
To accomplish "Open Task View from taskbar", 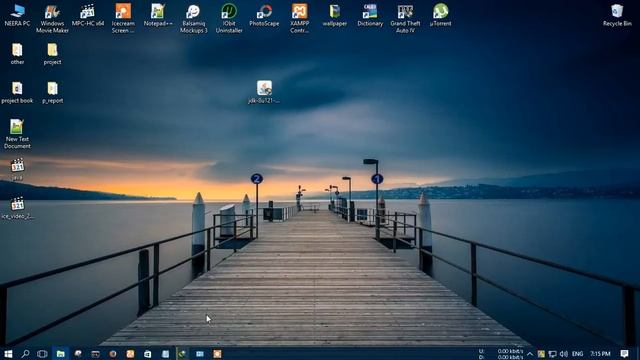I will (42, 353).
